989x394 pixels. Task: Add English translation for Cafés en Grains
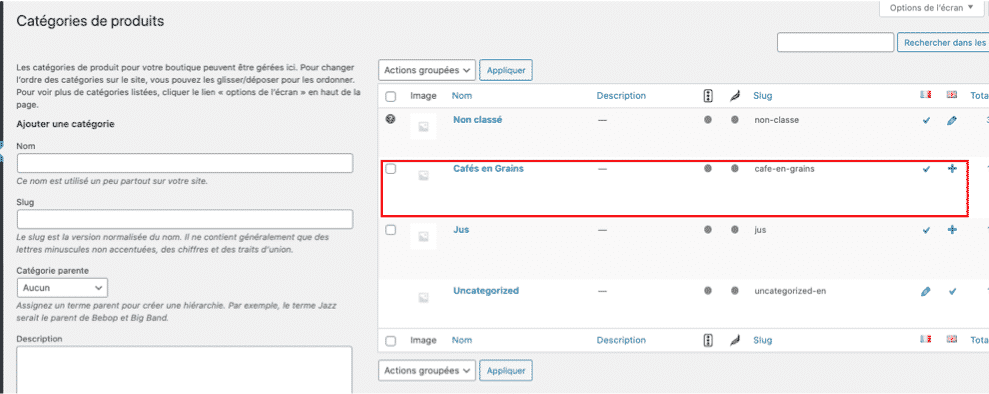(952, 169)
